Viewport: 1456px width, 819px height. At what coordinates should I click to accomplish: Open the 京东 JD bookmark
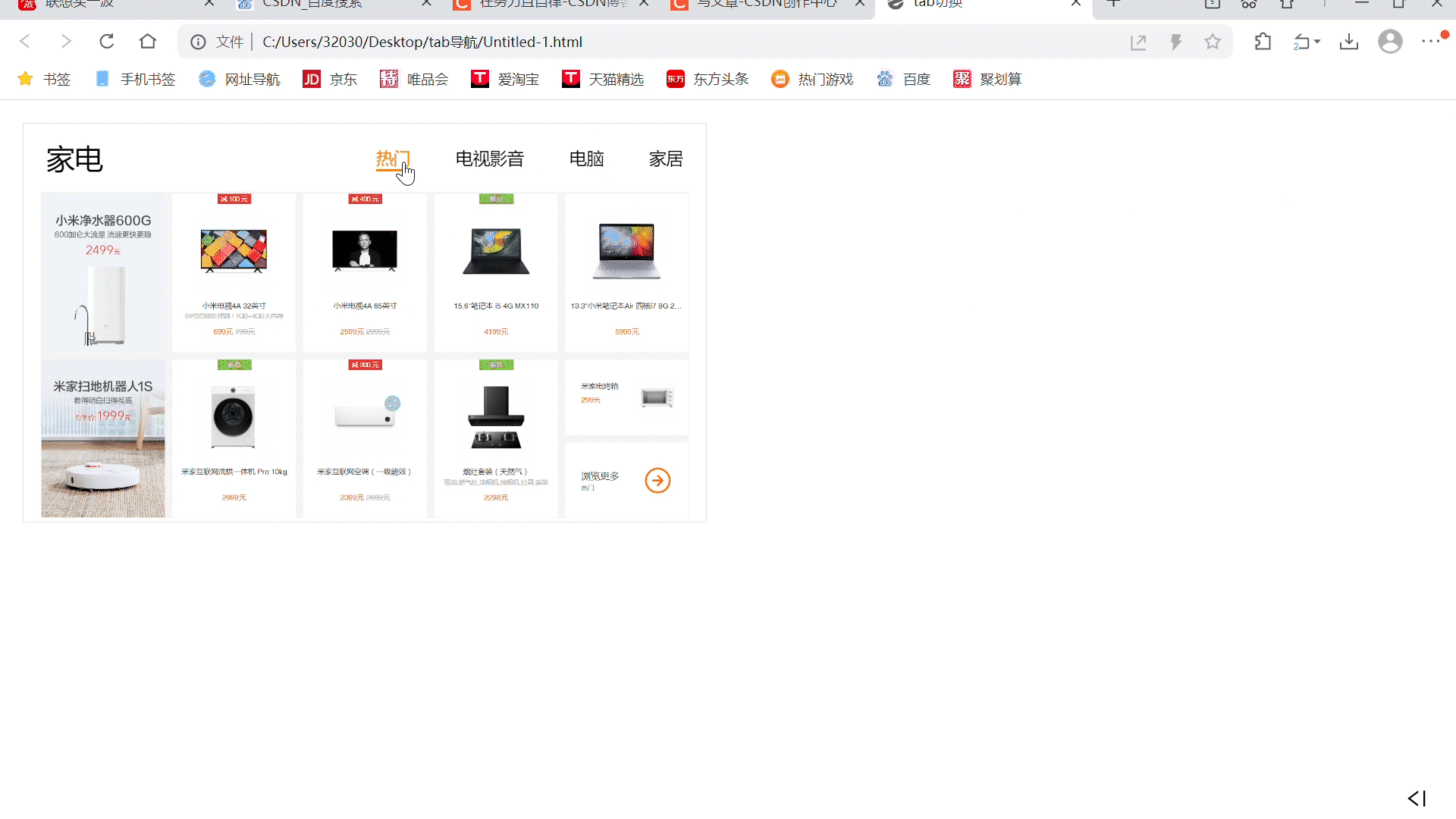click(x=330, y=79)
